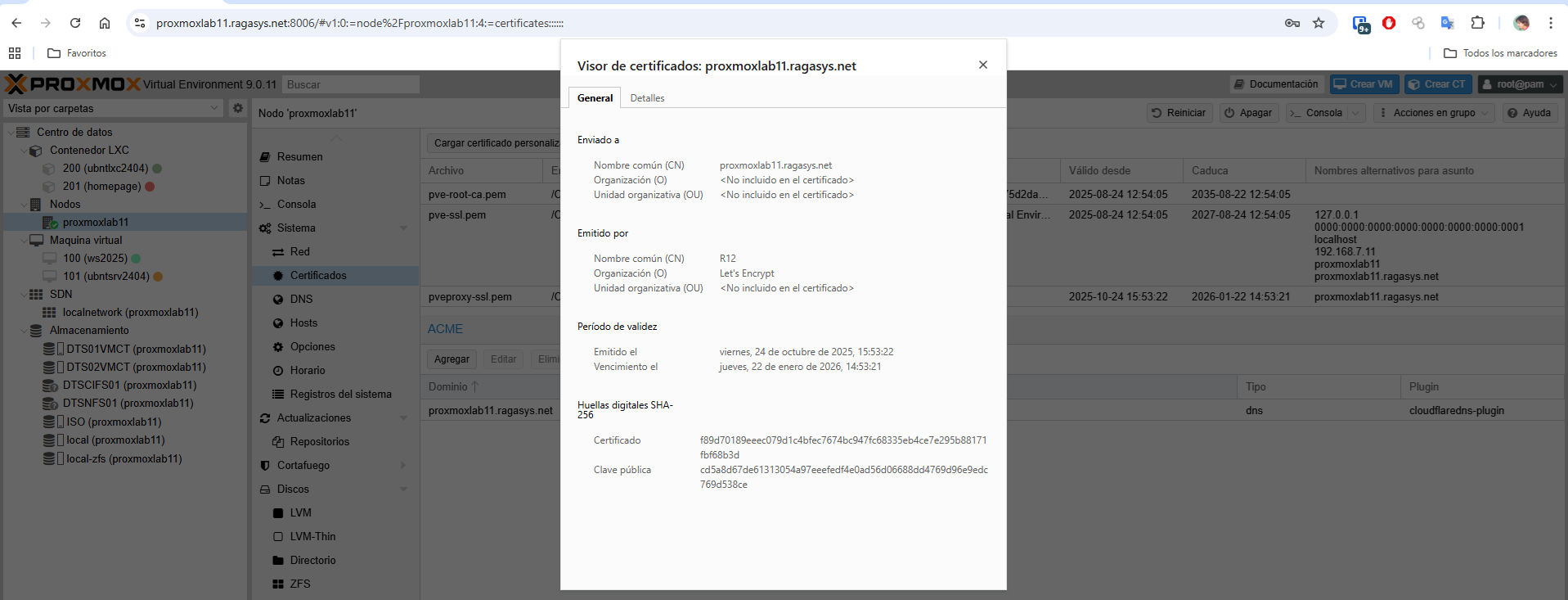The height and width of the screenshot is (600, 1568).
Task: Click the Crear VM button
Action: click(1364, 84)
